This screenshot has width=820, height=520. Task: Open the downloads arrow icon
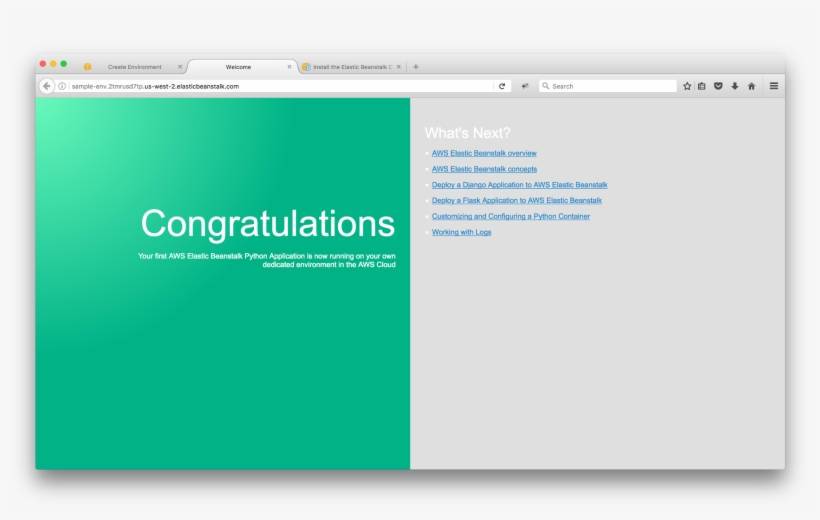pyautogui.click(x=734, y=86)
